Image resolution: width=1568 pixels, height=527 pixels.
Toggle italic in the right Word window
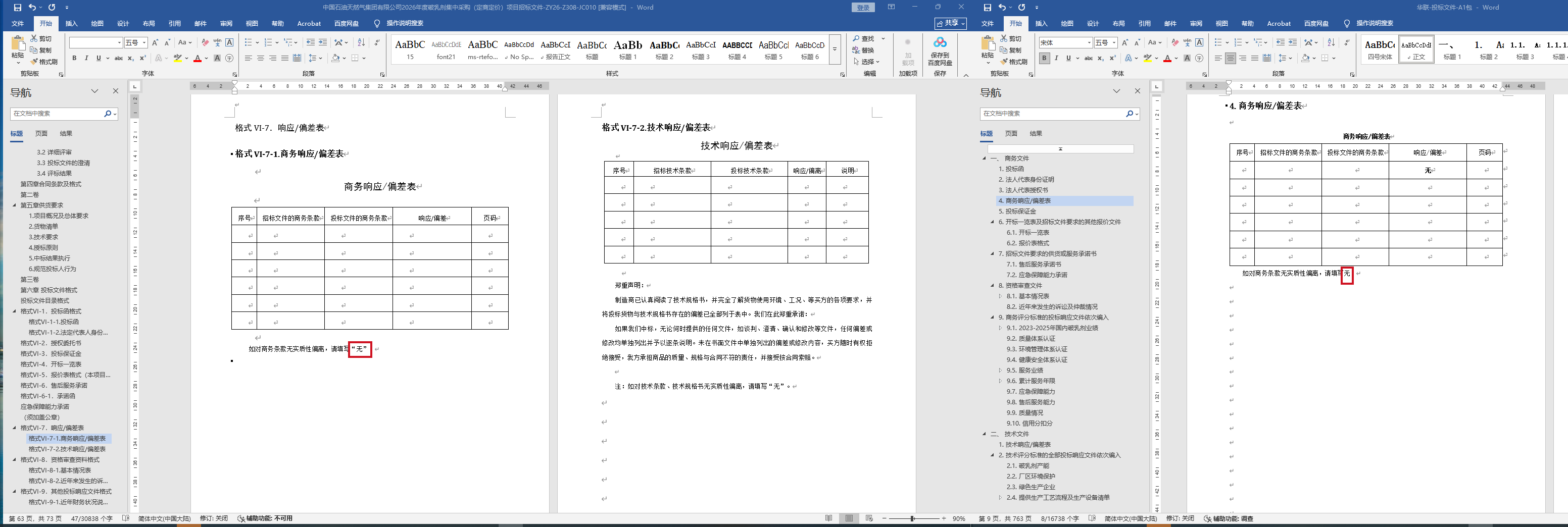click(x=1056, y=59)
